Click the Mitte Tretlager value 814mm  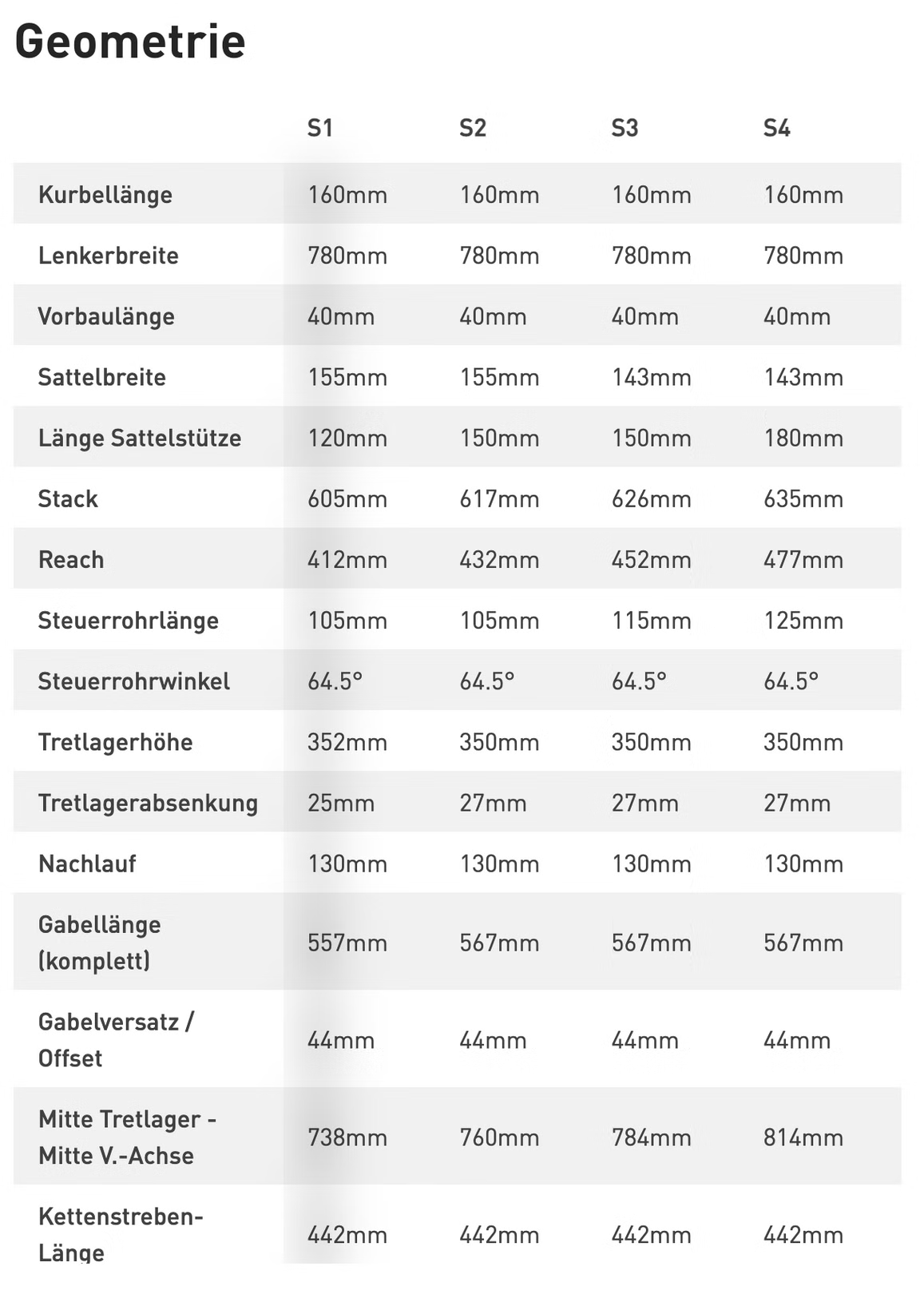803,1137
